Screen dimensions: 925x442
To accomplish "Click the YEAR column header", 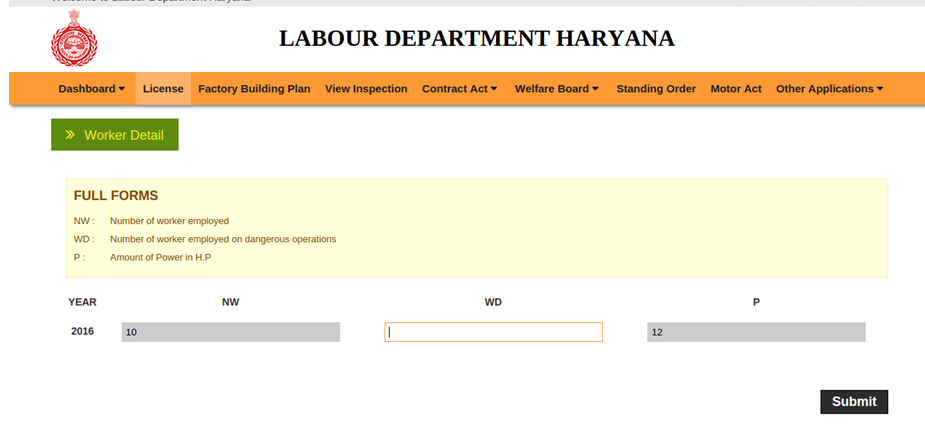I will click(x=82, y=301).
